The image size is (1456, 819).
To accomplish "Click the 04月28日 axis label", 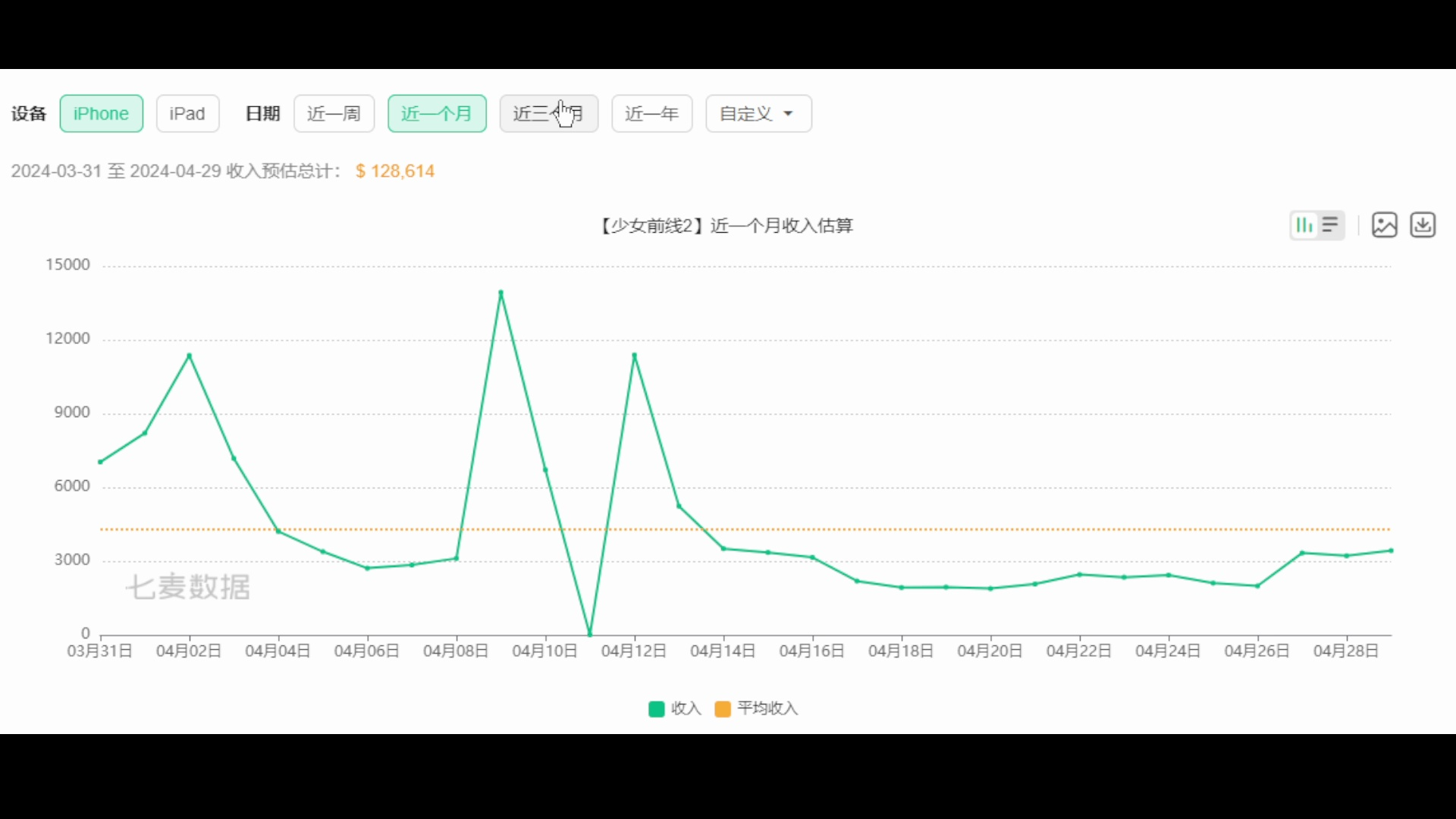I will pyautogui.click(x=1347, y=651).
